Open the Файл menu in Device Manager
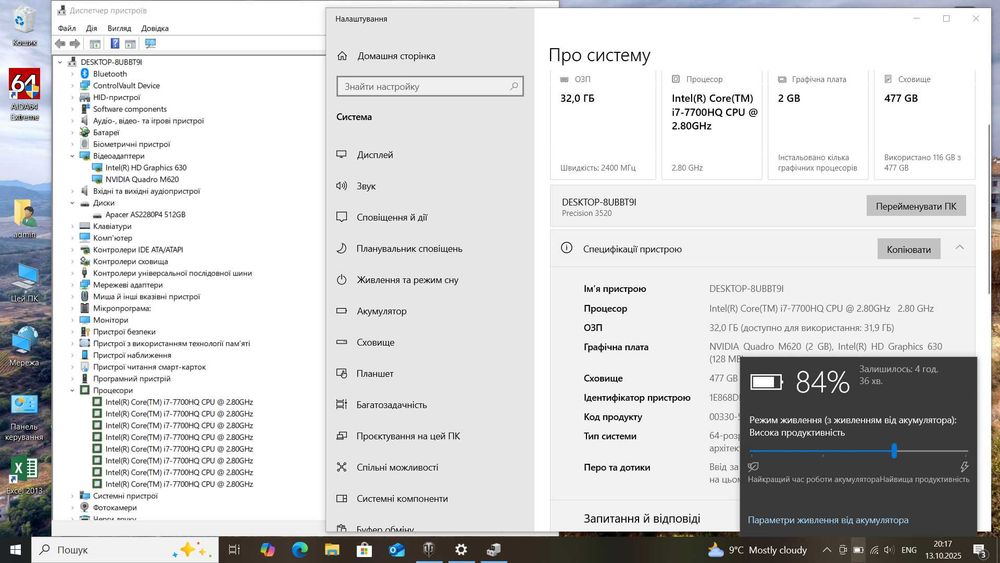Image resolution: width=1000 pixels, height=563 pixels. (67, 28)
